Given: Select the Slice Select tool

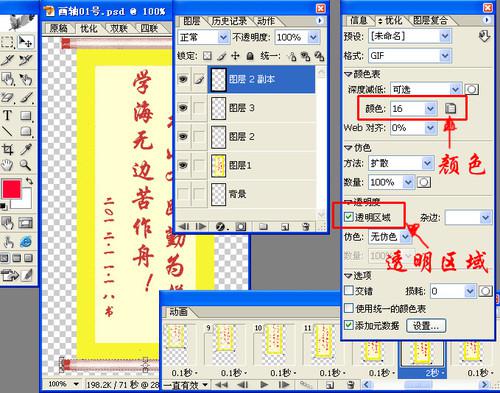Looking at the screenshot, I should tap(25, 60).
